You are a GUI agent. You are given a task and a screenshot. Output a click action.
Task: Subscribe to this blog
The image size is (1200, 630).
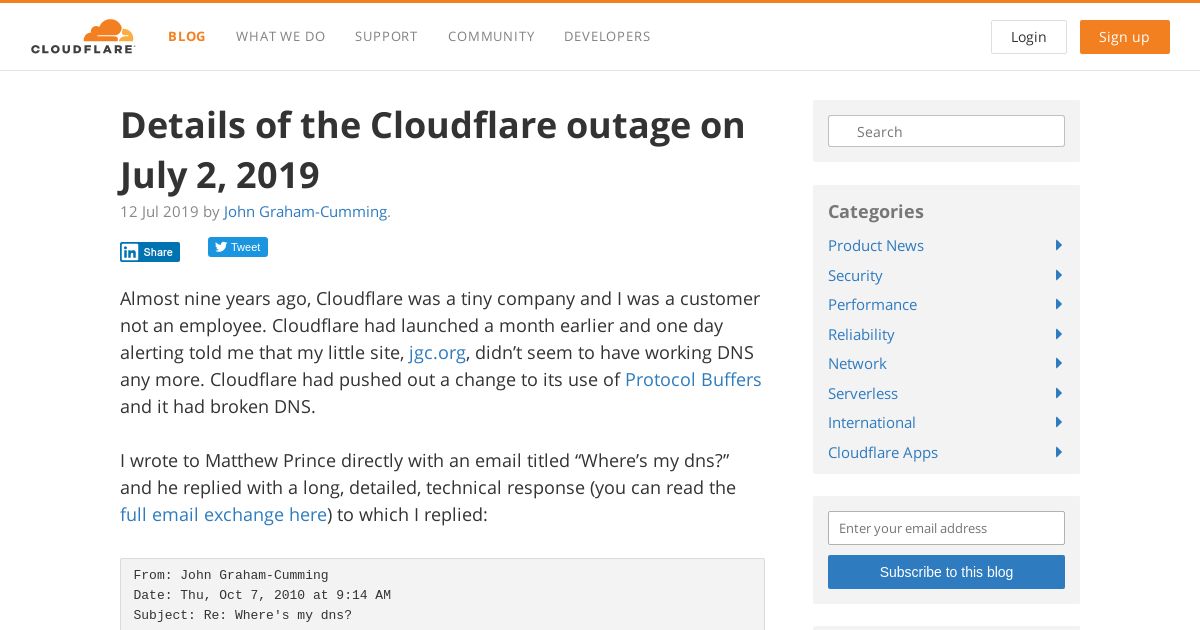946,572
